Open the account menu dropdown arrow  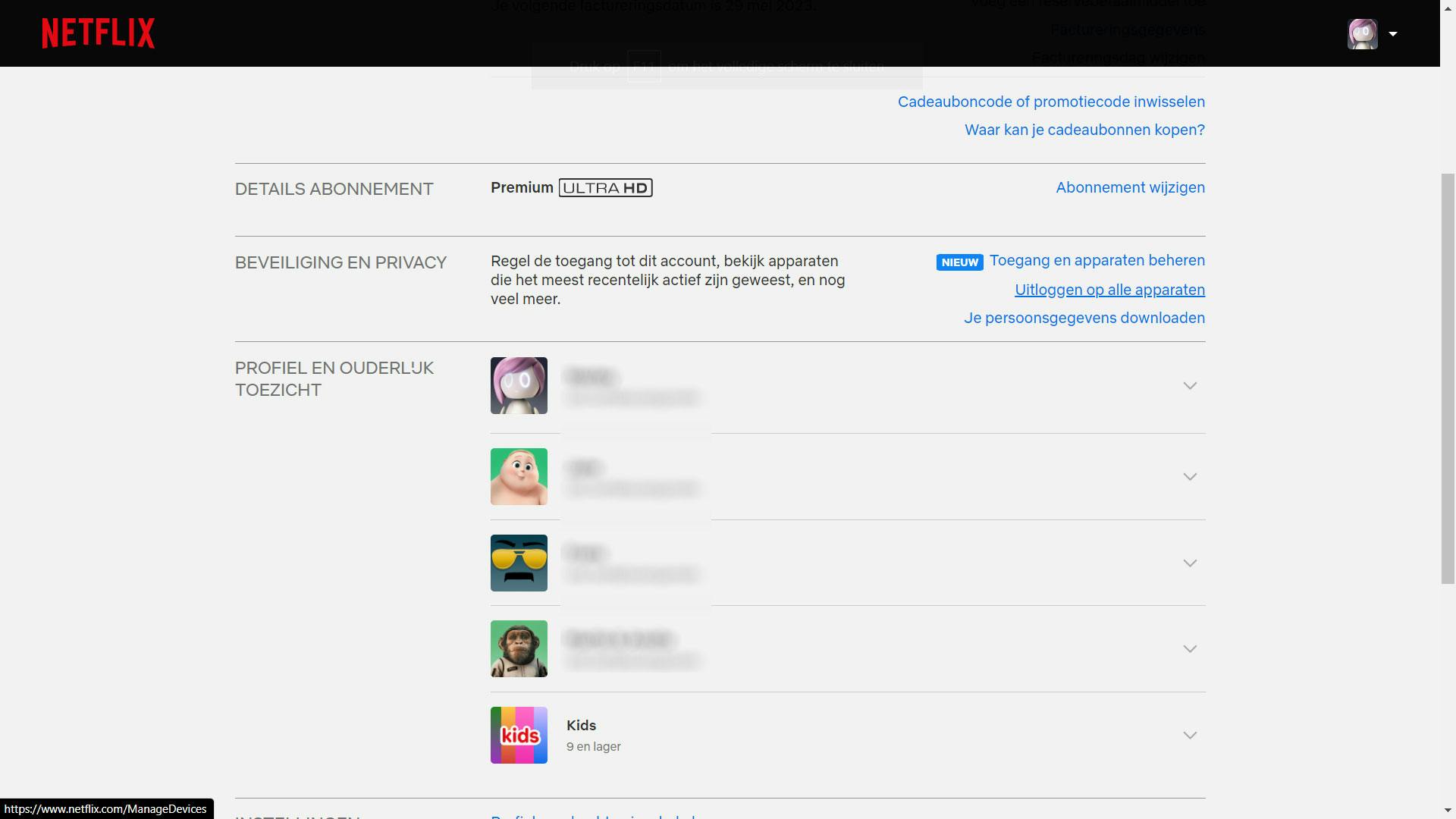pos(1393,34)
